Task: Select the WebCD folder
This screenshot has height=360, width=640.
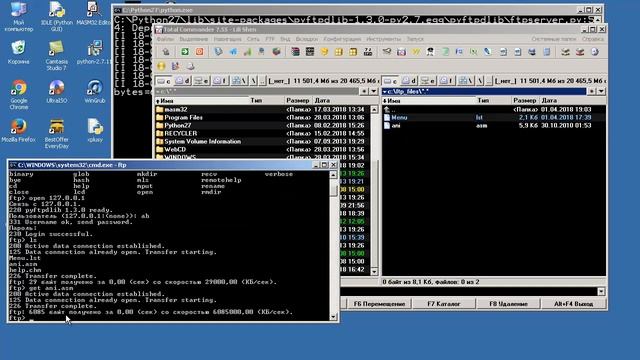Action: tap(262, 149)
